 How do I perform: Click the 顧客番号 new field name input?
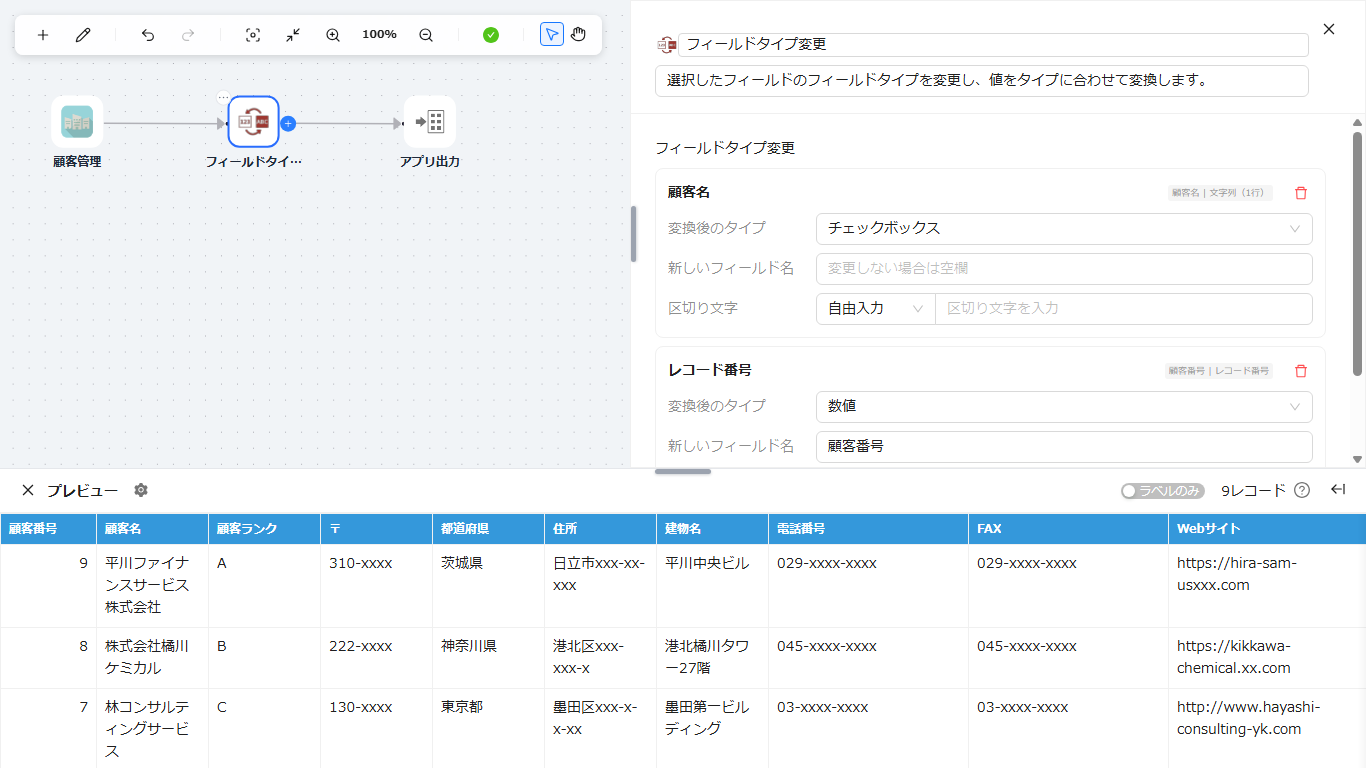click(1064, 447)
